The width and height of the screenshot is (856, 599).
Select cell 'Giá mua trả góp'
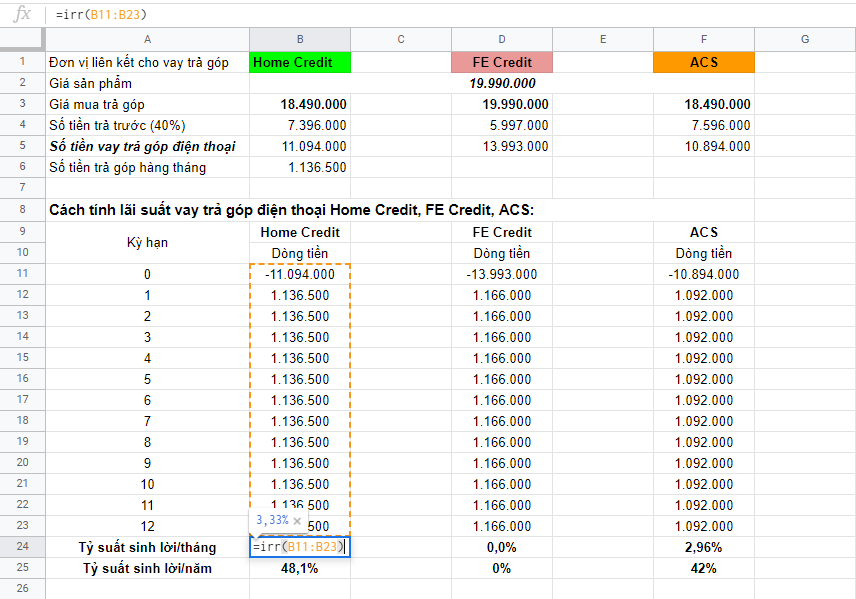point(147,104)
